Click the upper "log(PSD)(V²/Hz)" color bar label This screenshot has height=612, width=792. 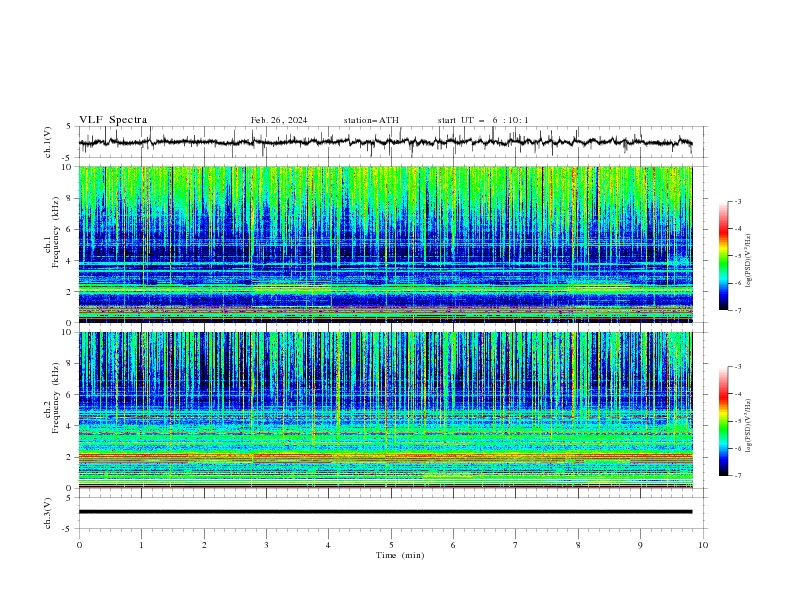click(x=749, y=261)
